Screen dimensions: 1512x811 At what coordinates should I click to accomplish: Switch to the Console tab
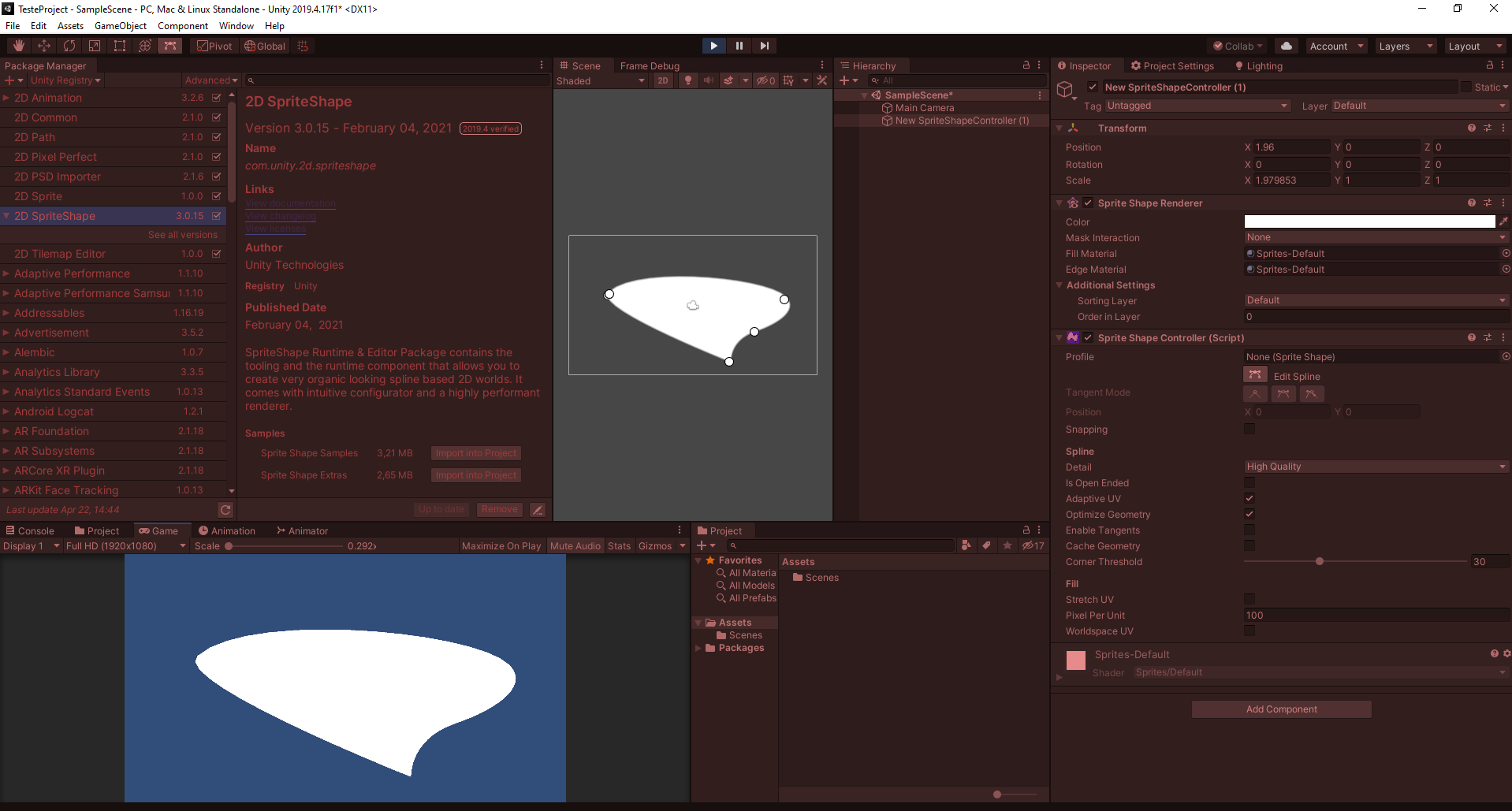30,530
